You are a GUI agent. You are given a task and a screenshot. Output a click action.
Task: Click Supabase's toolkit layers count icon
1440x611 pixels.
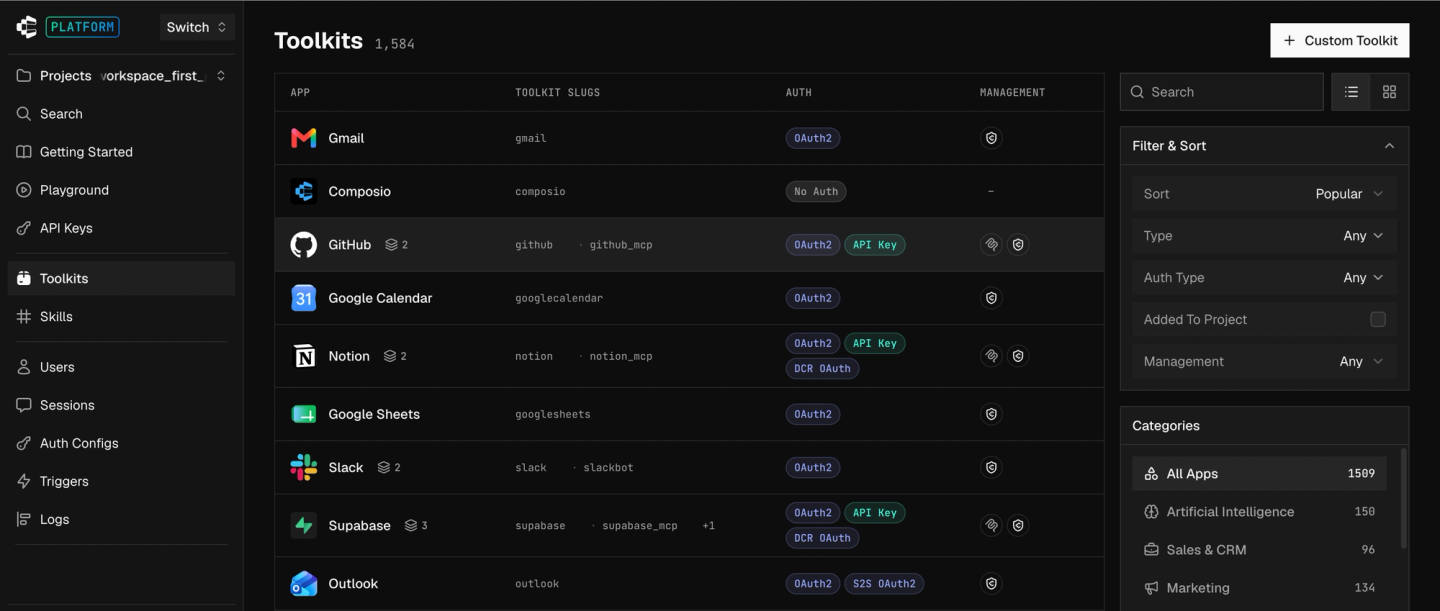pyautogui.click(x=411, y=525)
